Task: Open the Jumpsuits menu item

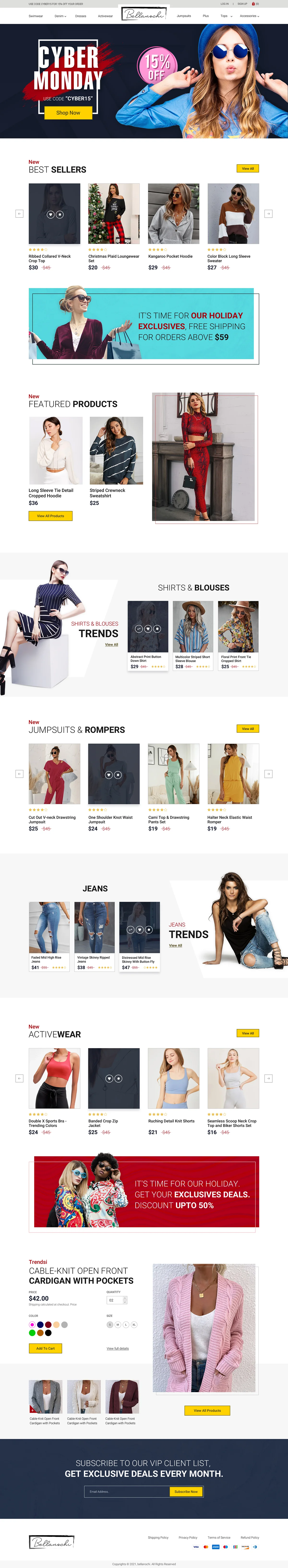Action: point(184,16)
